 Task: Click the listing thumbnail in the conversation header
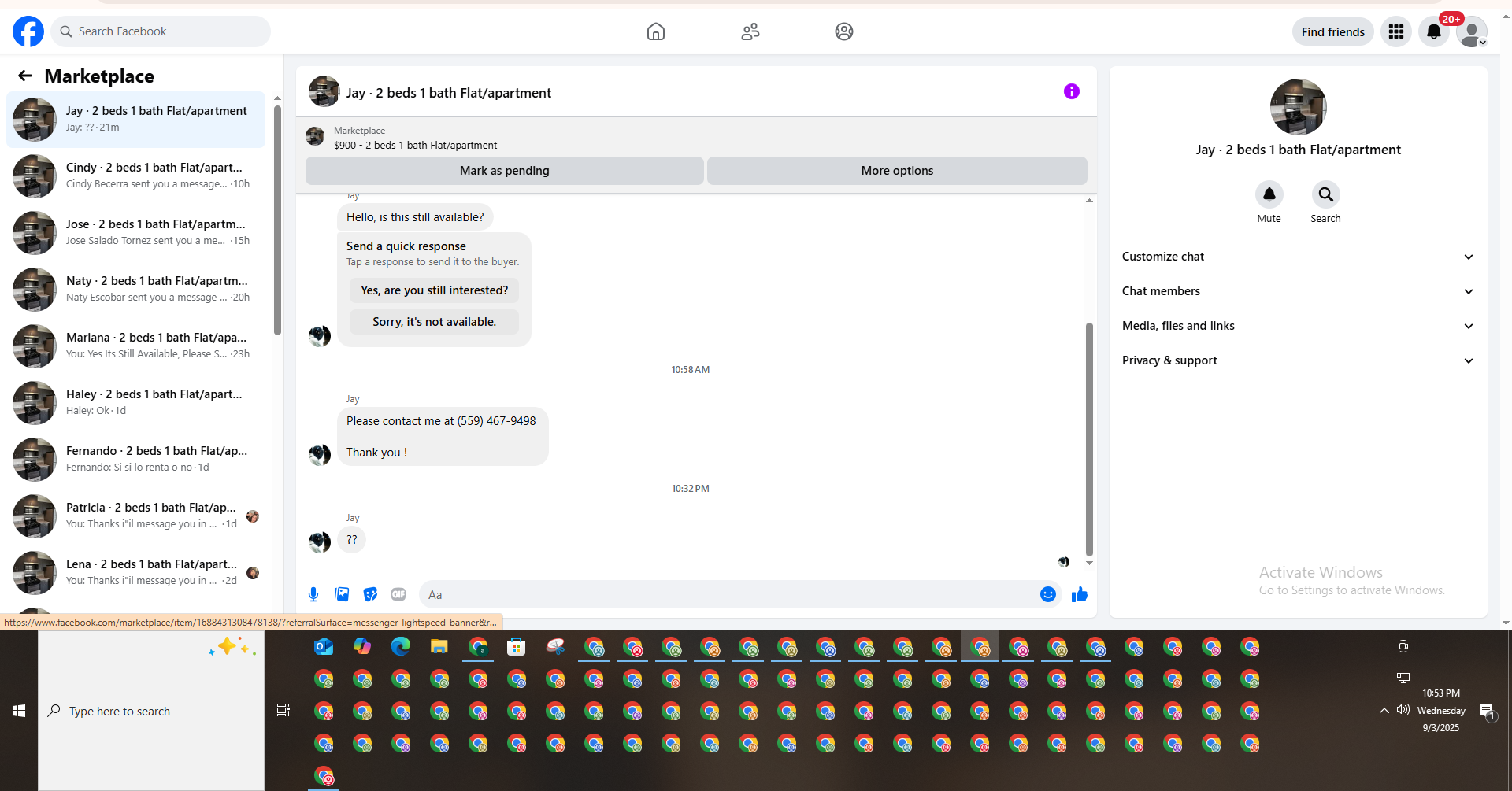(324, 91)
